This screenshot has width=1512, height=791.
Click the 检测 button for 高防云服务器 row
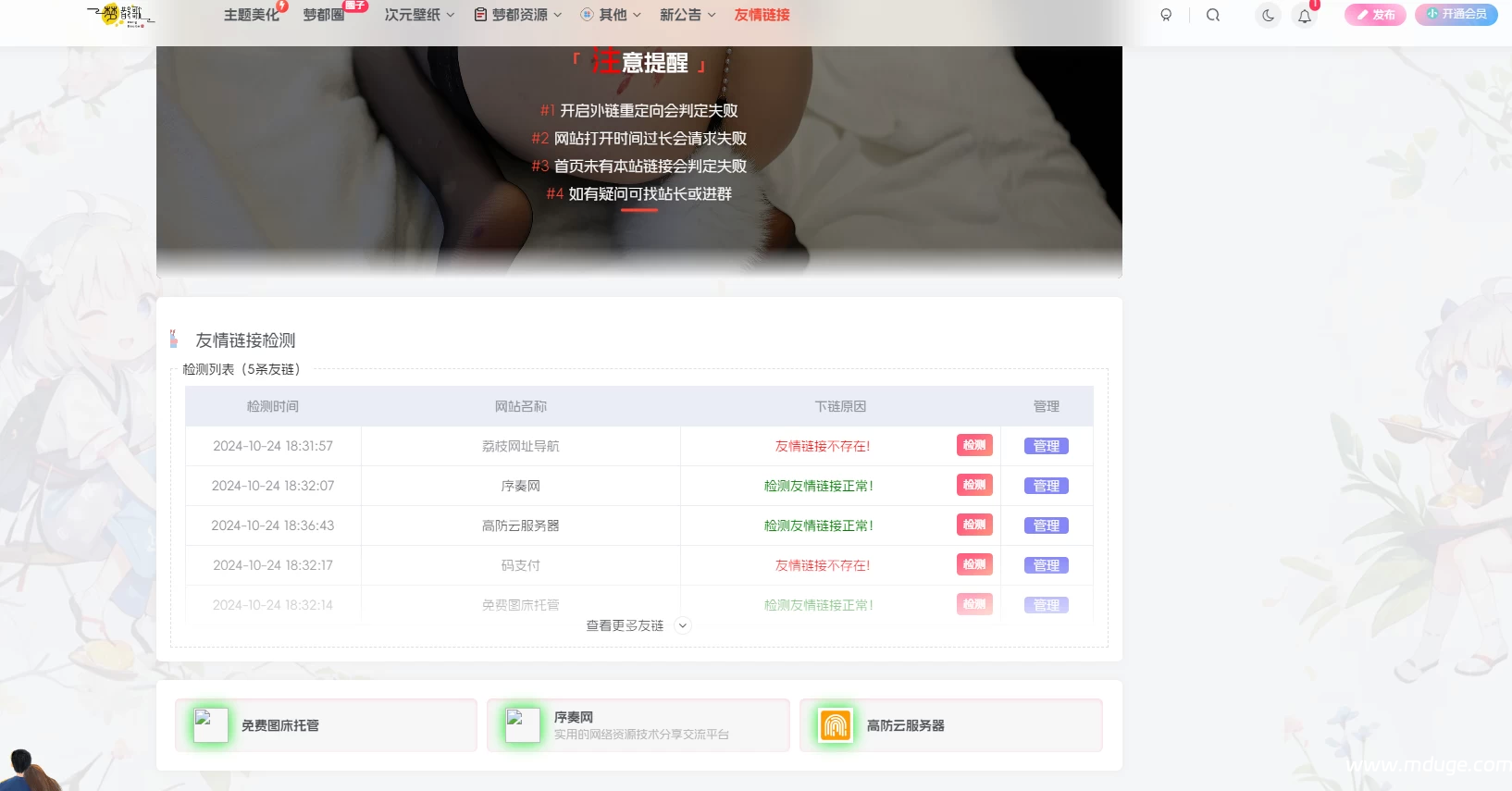[x=974, y=525]
